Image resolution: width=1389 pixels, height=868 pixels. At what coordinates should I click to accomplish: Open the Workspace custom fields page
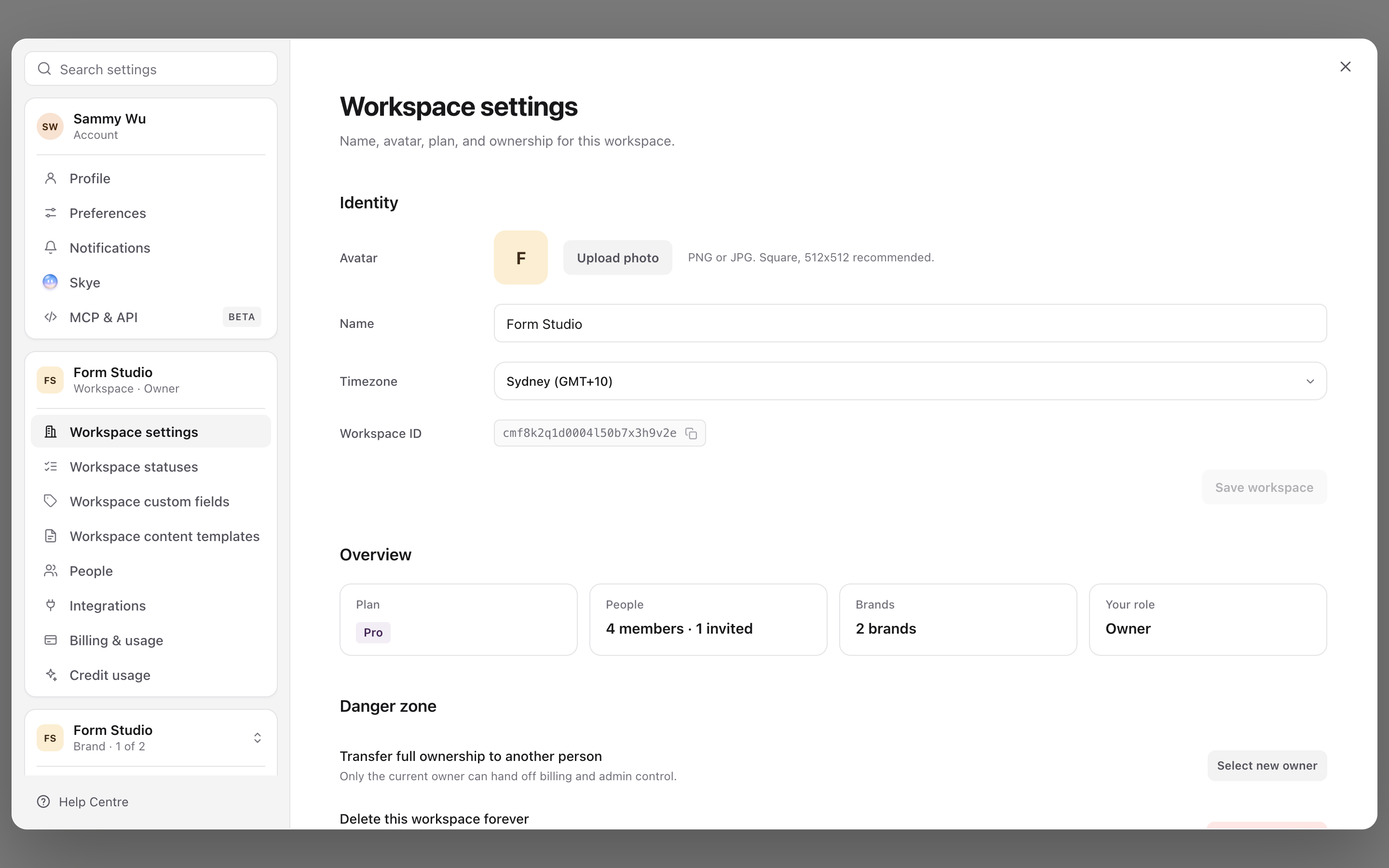pos(151,501)
